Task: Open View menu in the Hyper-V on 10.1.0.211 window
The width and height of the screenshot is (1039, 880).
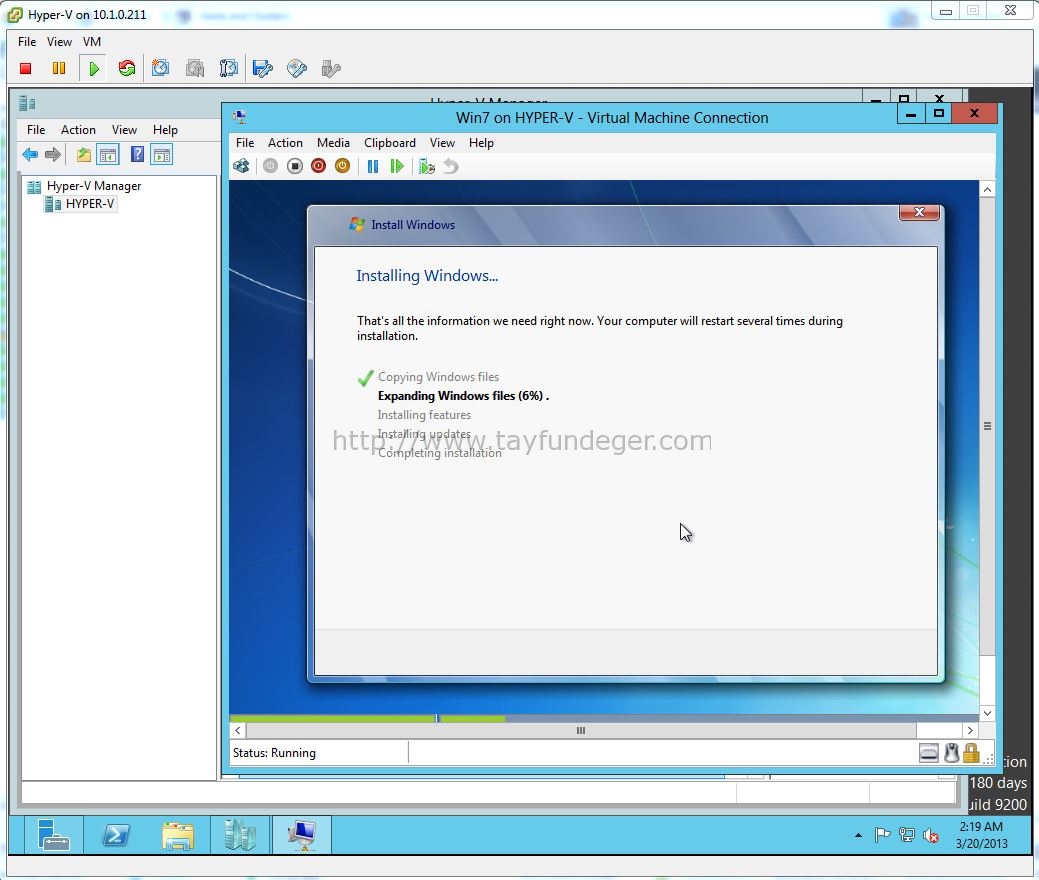Action: point(59,42)
